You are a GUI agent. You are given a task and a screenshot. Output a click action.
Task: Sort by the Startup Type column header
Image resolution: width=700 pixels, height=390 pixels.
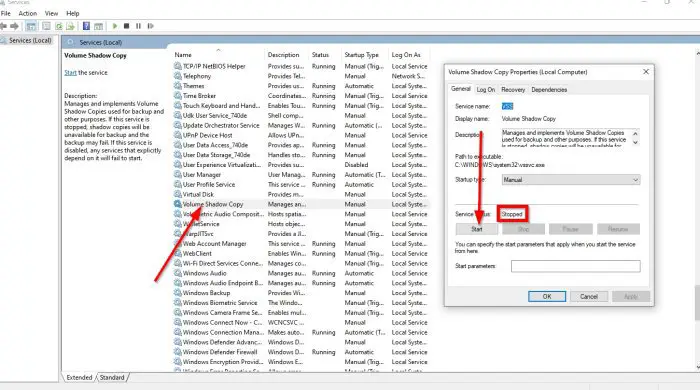click(x=364, y=54)
